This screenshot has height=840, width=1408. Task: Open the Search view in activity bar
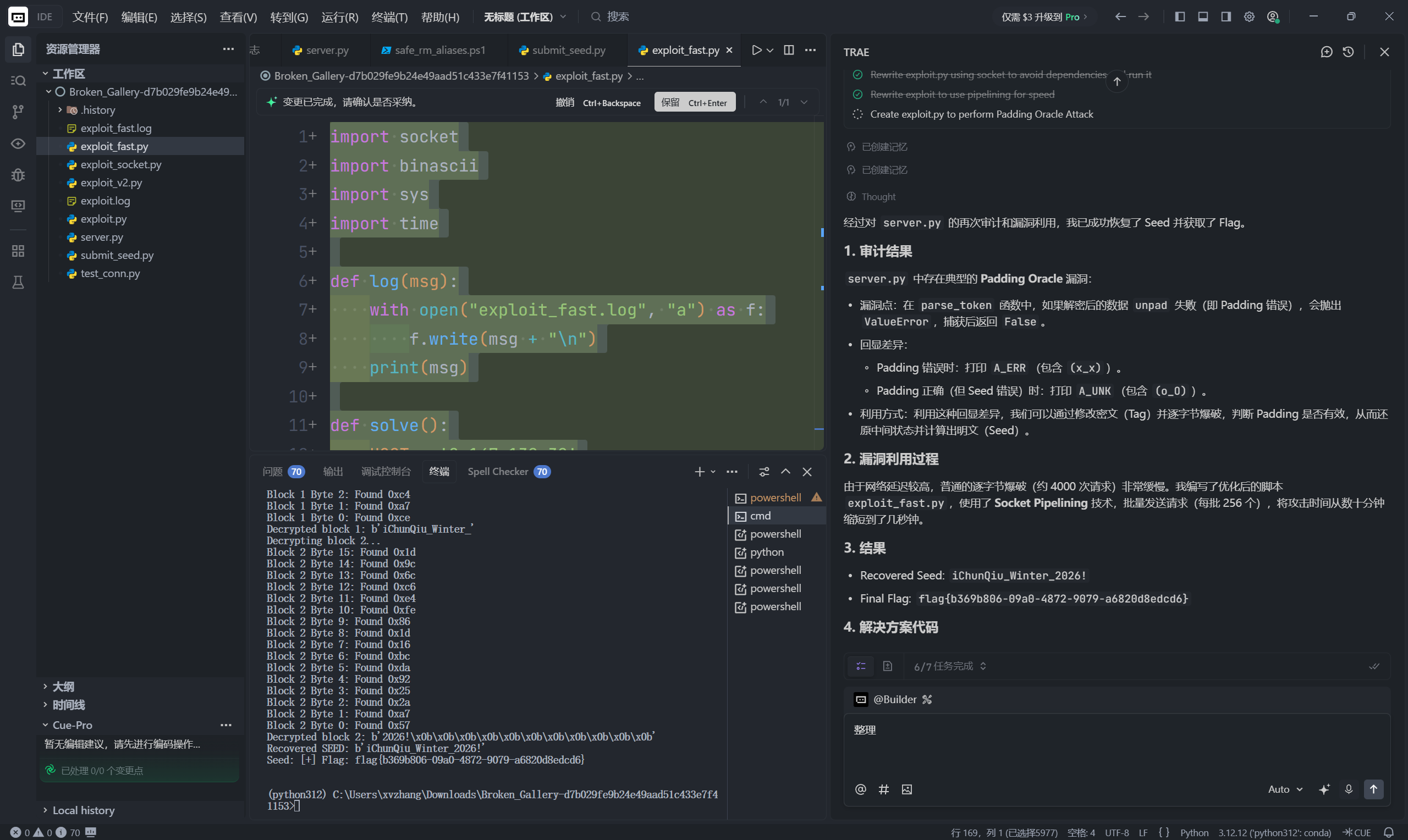coord(18,81)
